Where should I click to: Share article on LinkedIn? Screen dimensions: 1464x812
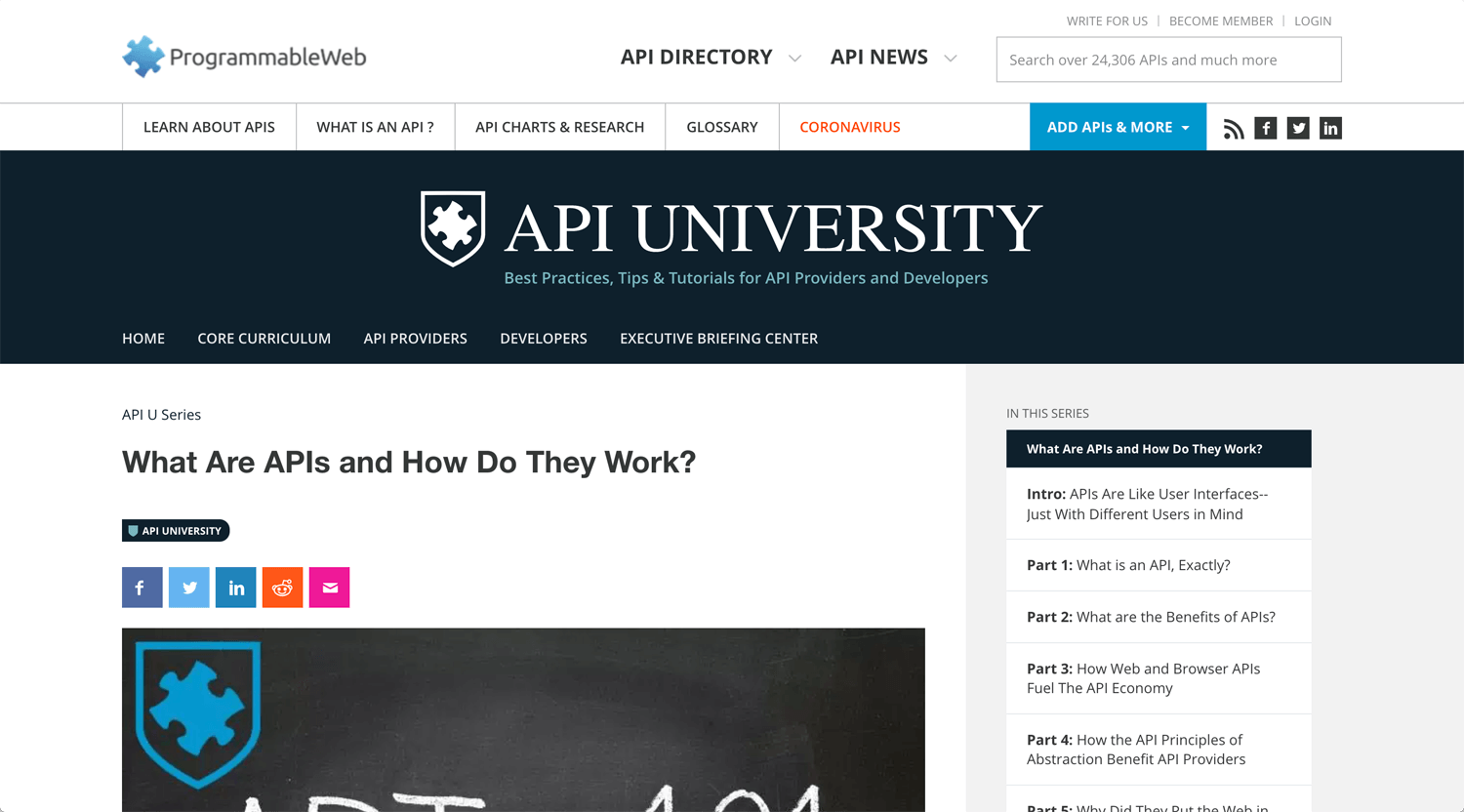[236, 588]
